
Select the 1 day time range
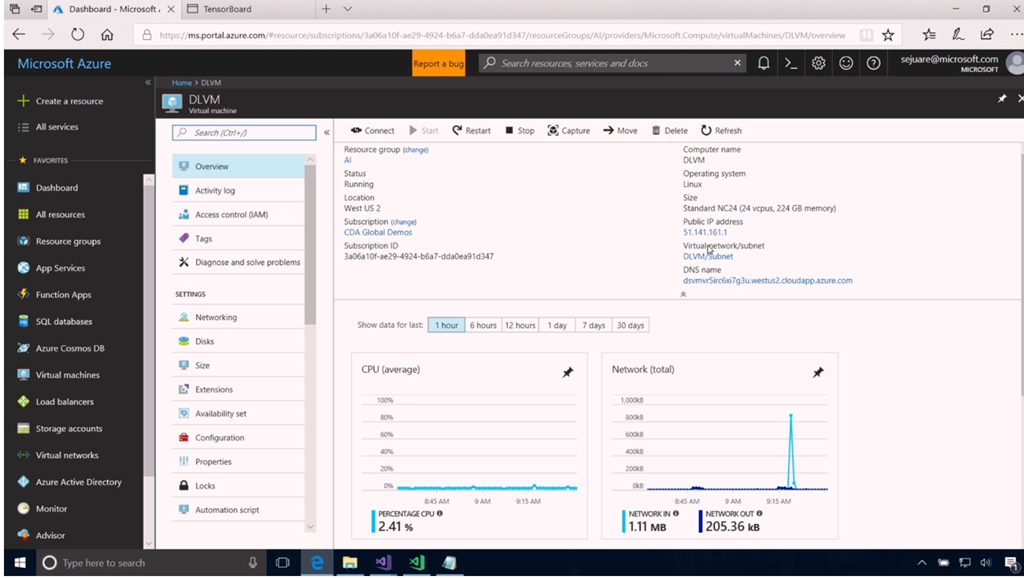(x=557, y=325)
